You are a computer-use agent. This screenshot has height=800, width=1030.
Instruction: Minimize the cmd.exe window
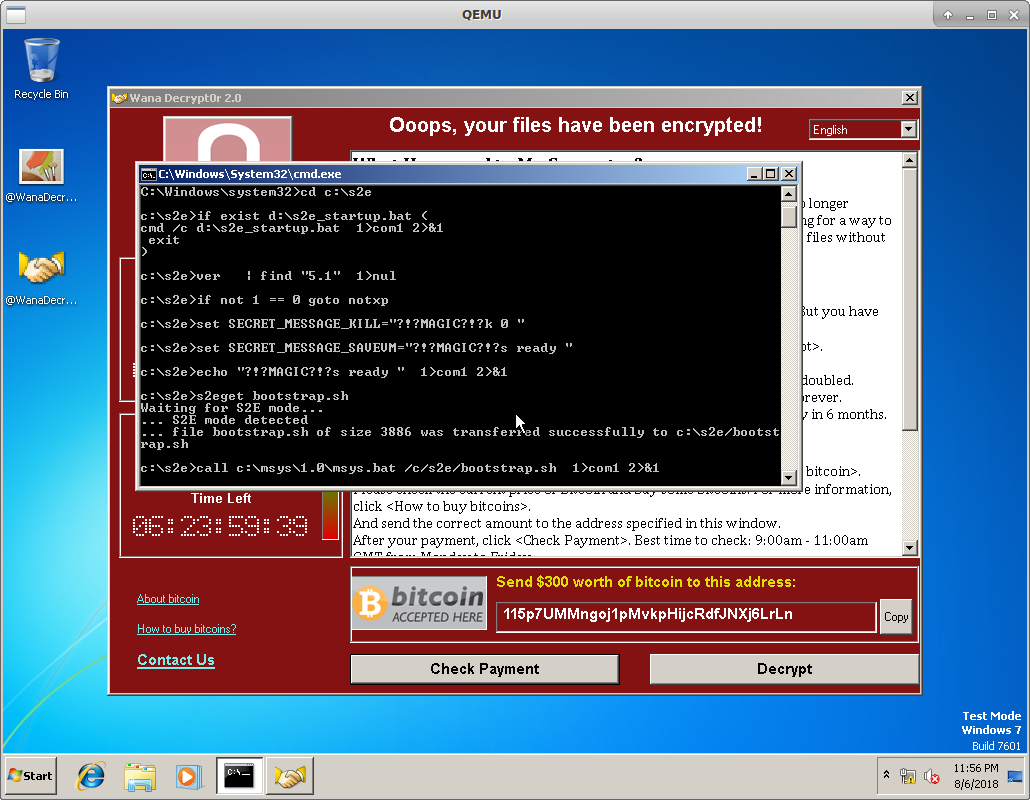coord(754,173)
